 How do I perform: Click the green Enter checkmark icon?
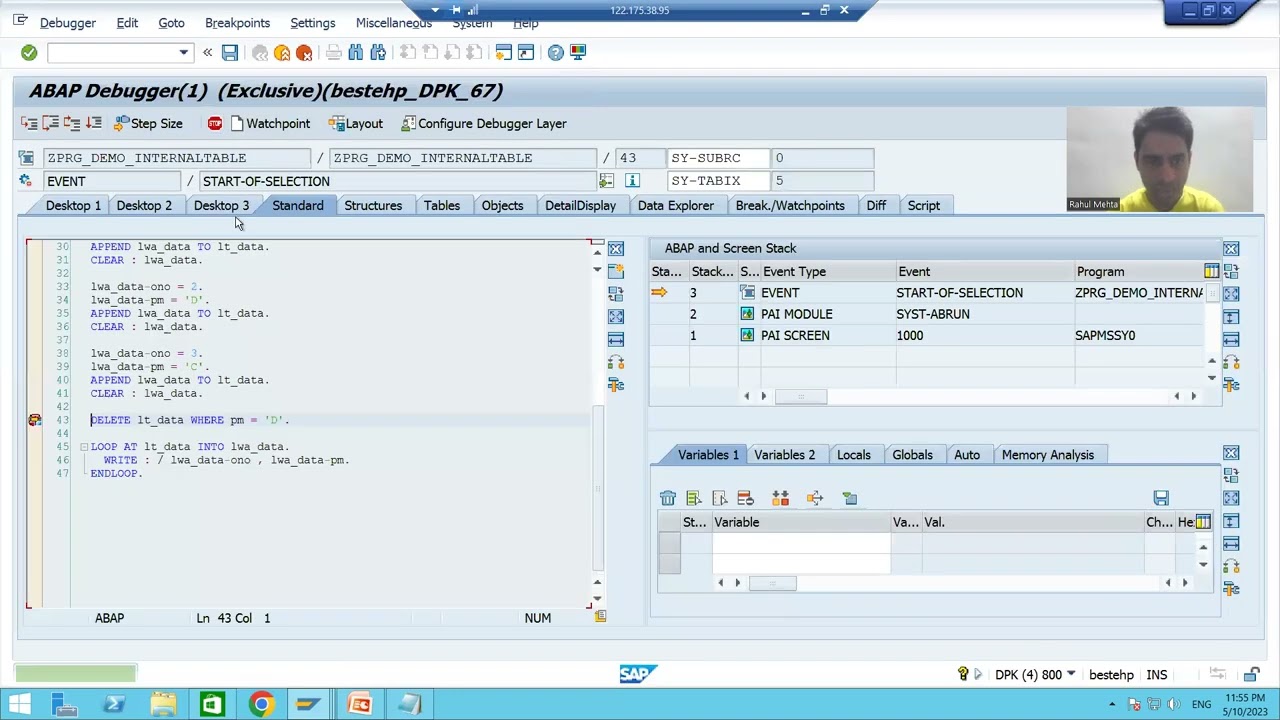click(x=29, y=52)
